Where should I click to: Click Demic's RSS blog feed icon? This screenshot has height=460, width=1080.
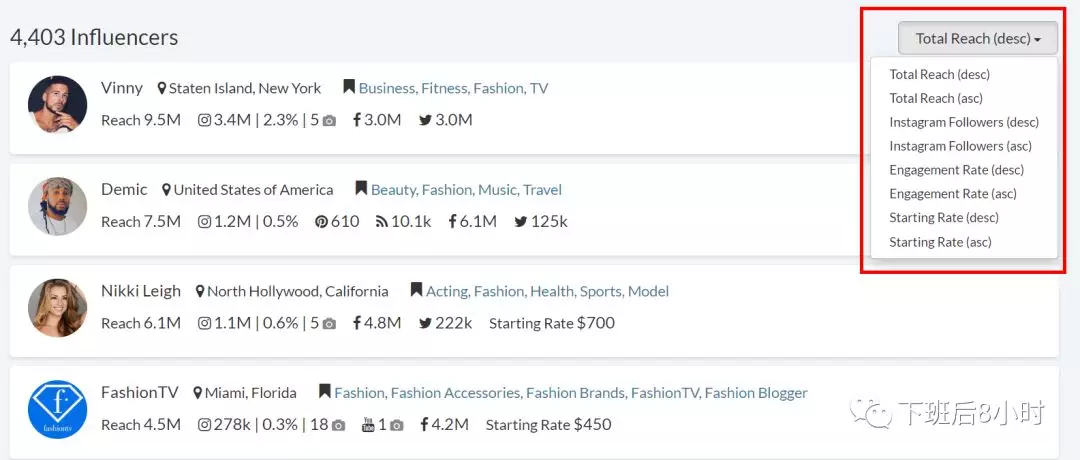tap(381, 222)
